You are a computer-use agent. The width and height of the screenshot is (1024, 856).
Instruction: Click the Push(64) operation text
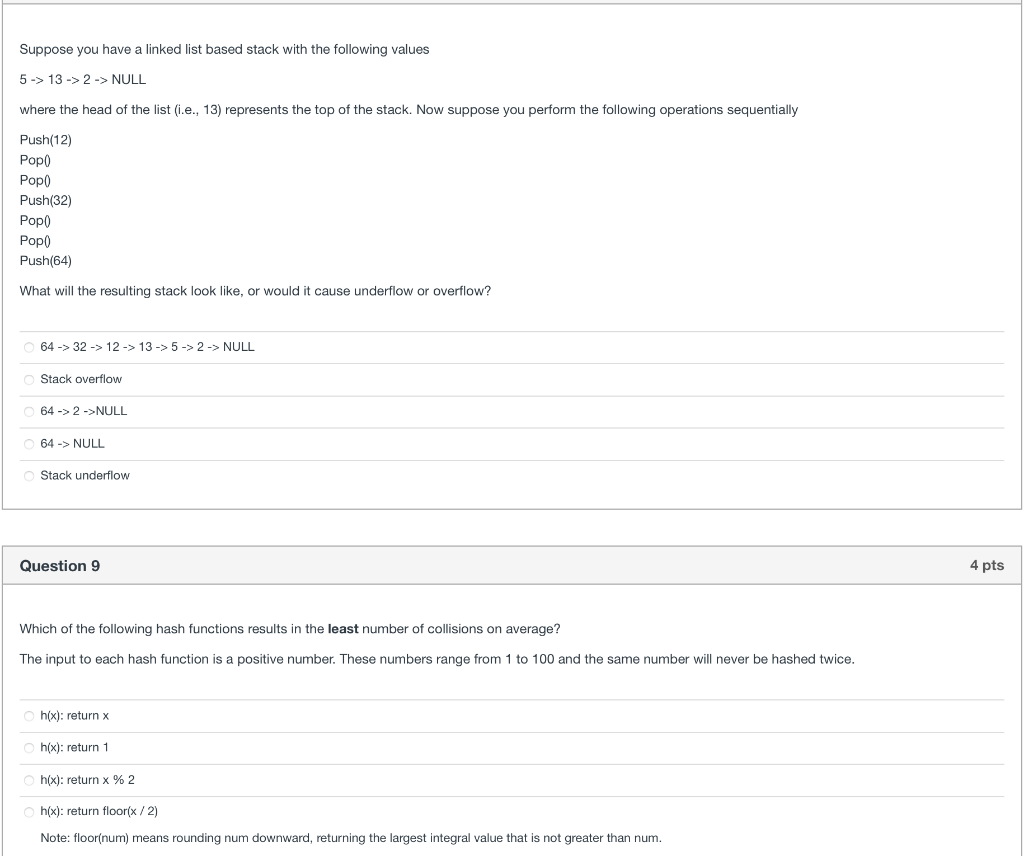pyautogui.click(x=45, y=260)
